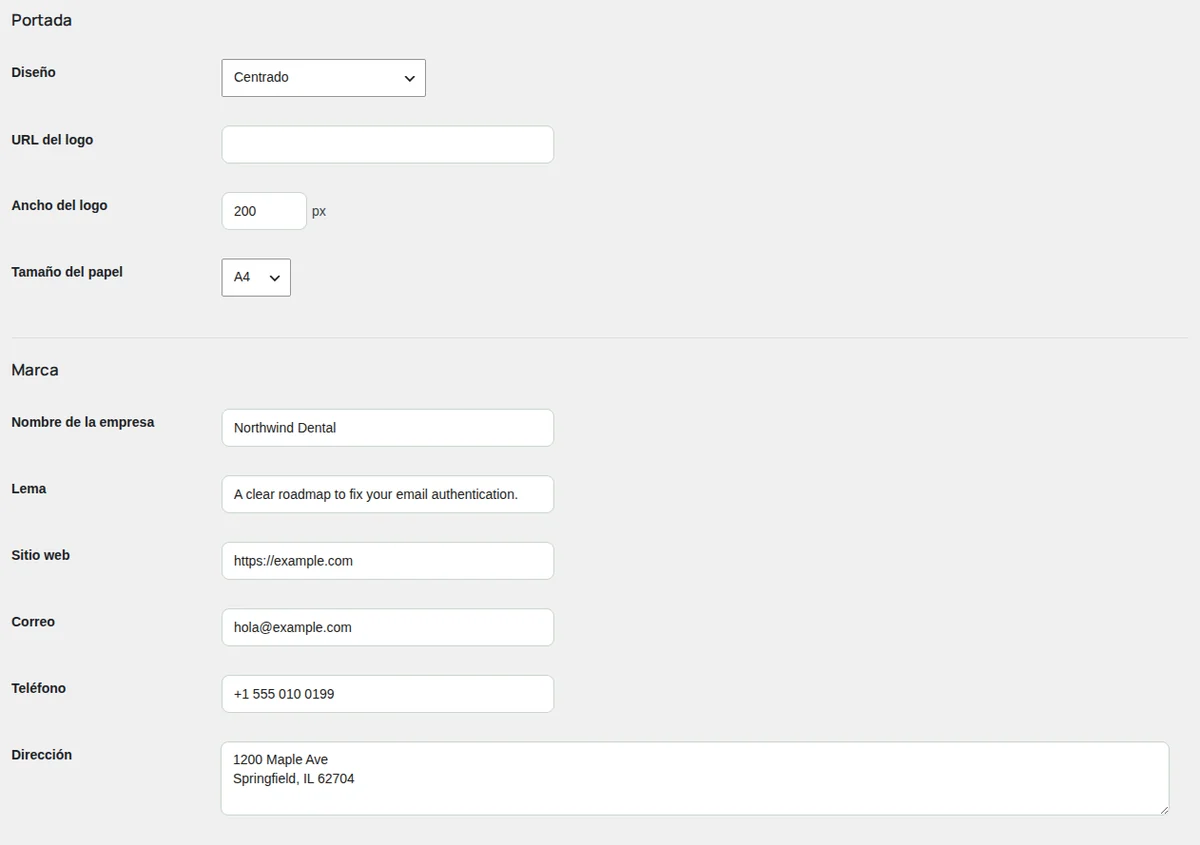Viewport: 1200px width, 845px height.
Task: Click the URL del logo label
Action: tap(52, 140)
